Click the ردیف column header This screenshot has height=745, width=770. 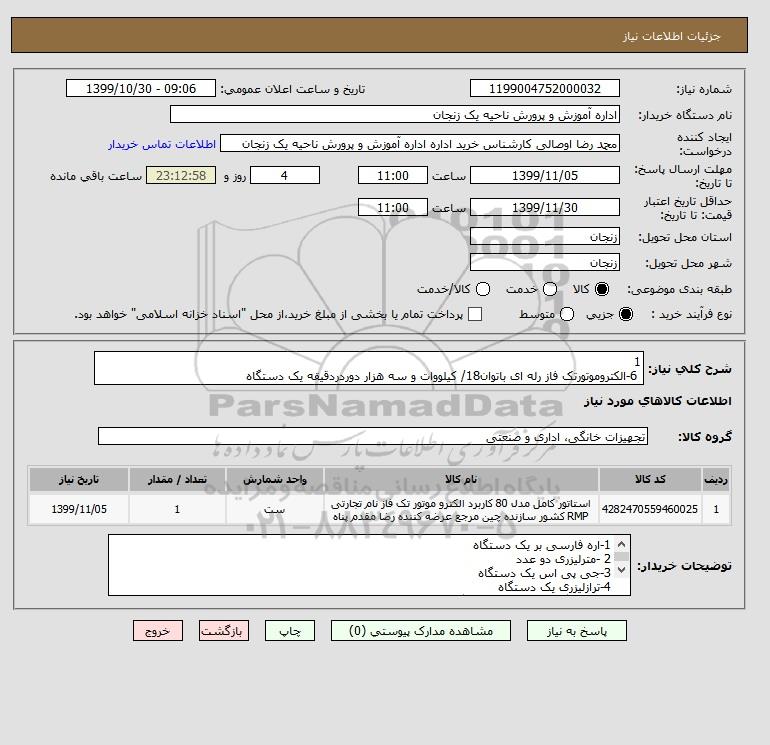tap(716, 479)
